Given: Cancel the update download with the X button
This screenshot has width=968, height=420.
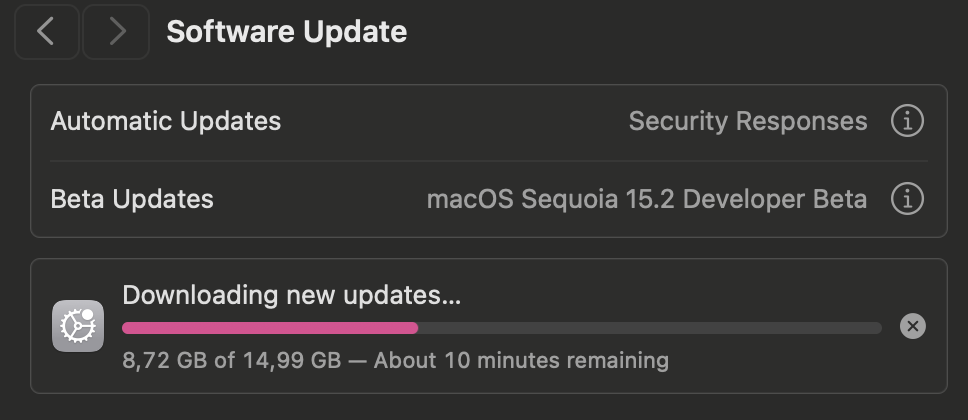Looking at the screenshot, I should tap(912, 326).
